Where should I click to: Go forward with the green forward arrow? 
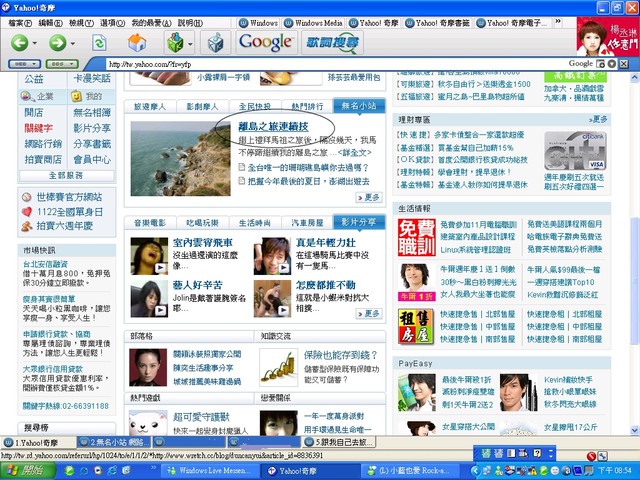tap(58, 42)
